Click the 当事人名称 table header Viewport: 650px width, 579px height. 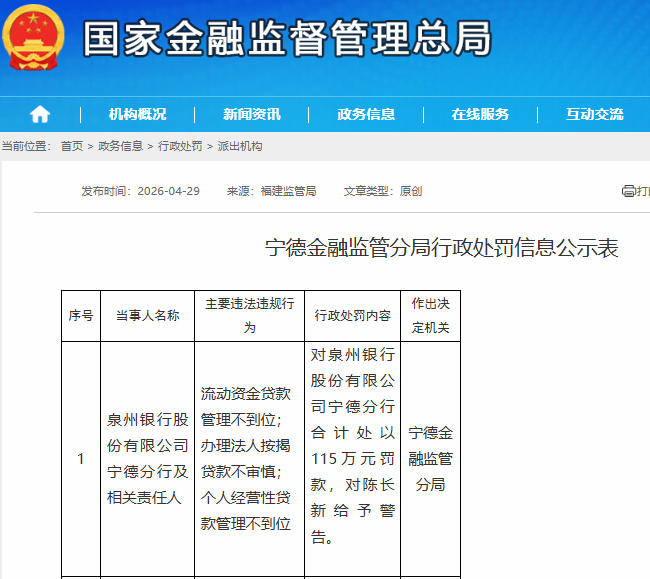(147, 315)
